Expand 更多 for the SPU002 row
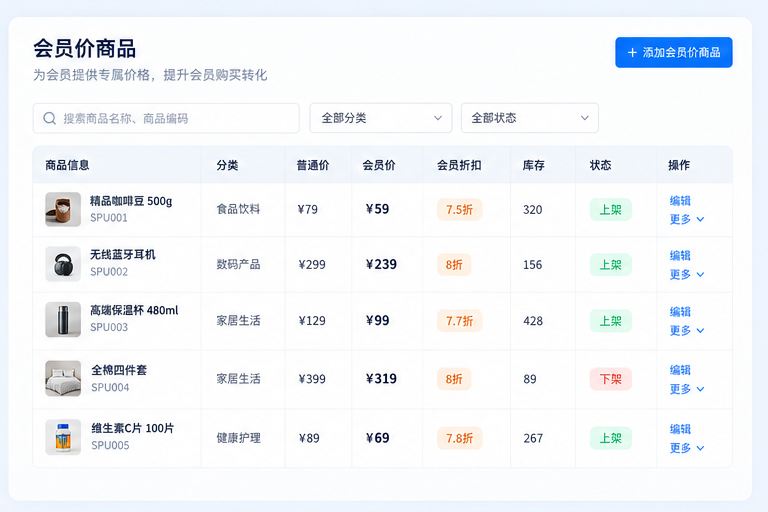The width and height of the screenshot is (768, 512). coord(687,274)
